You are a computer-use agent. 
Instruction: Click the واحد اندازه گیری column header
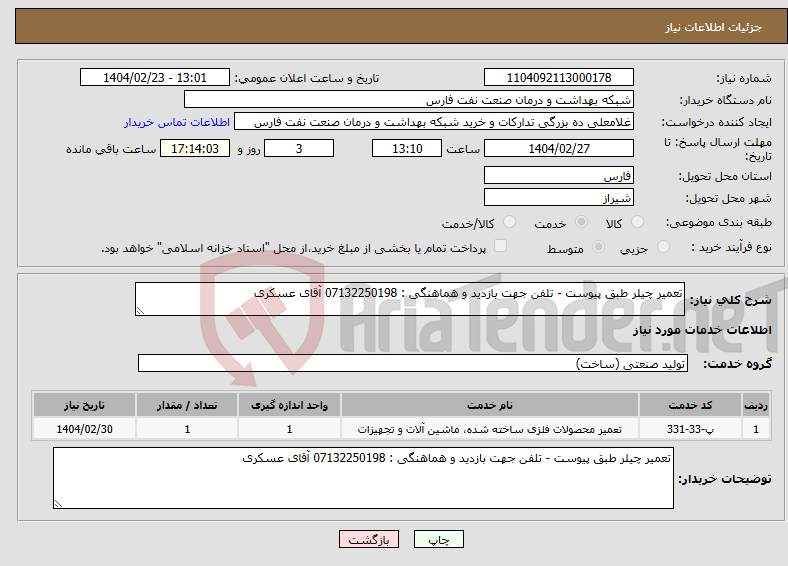pyautogui.click(x=289, y=405)
